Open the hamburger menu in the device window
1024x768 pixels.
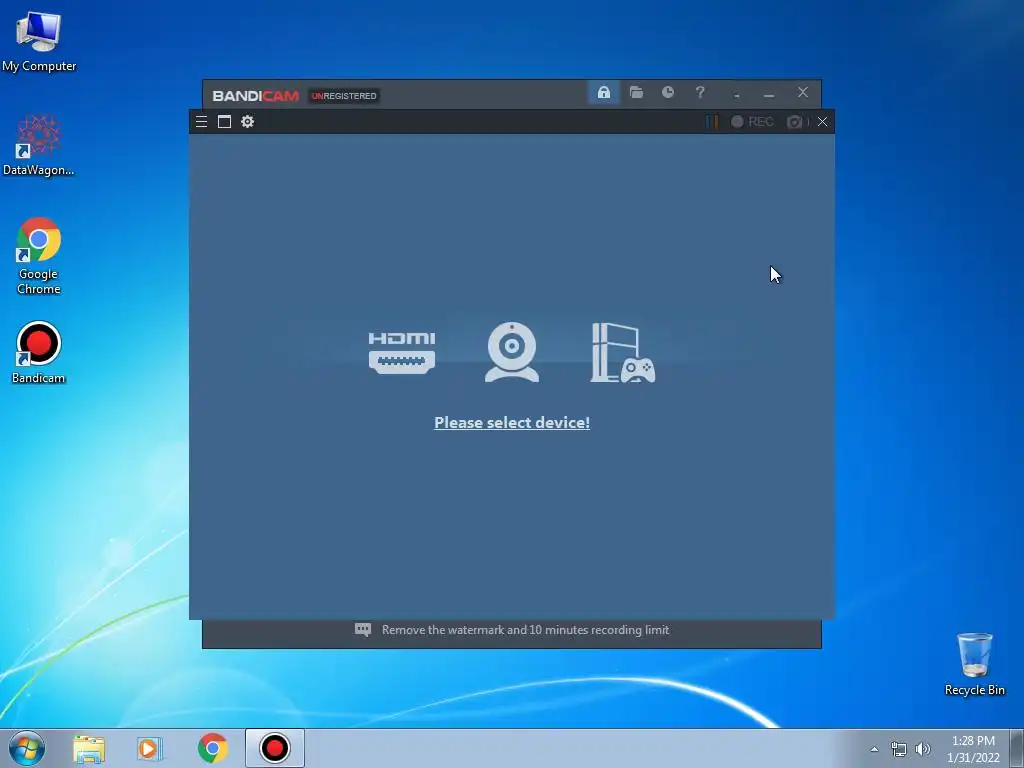[x=201, y=121]
